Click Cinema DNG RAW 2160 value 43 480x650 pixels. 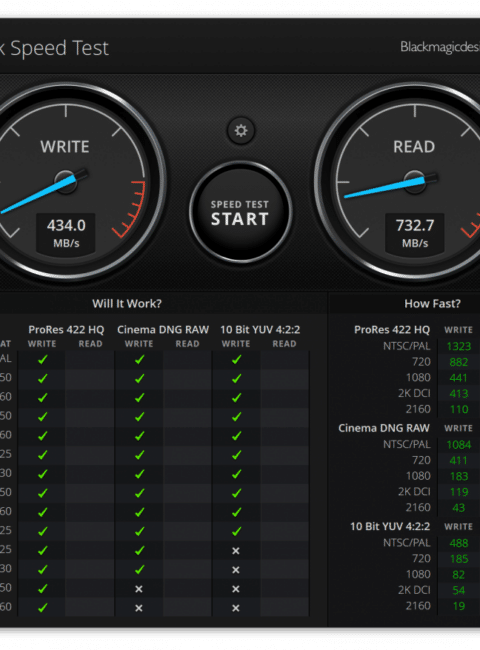459,507
